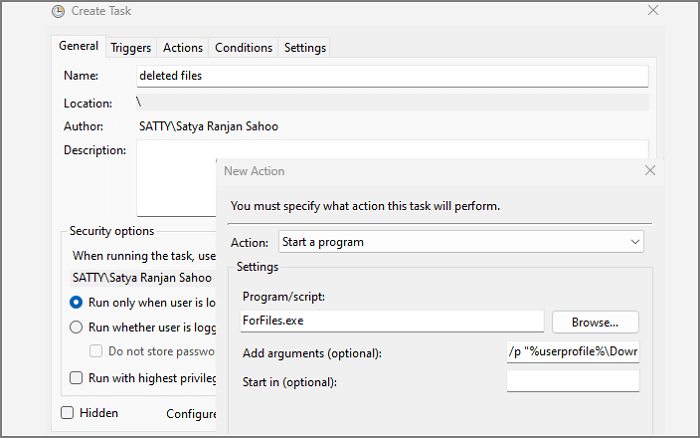Select the Conditions tab
Image resolution: width=700 pixels, height=438 pixels.
243,48
